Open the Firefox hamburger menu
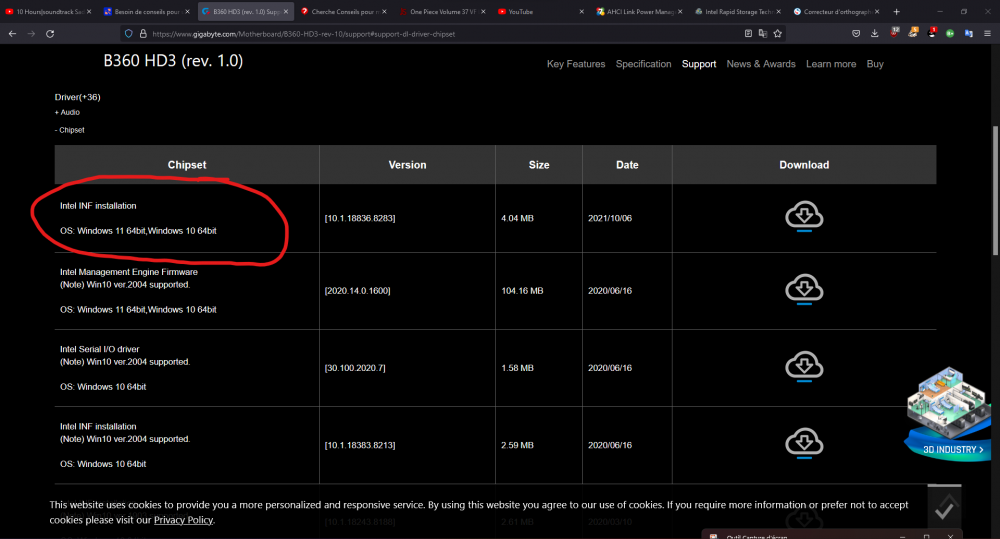The width and height of the screenshot is (1000, 539). click(987, 34)
